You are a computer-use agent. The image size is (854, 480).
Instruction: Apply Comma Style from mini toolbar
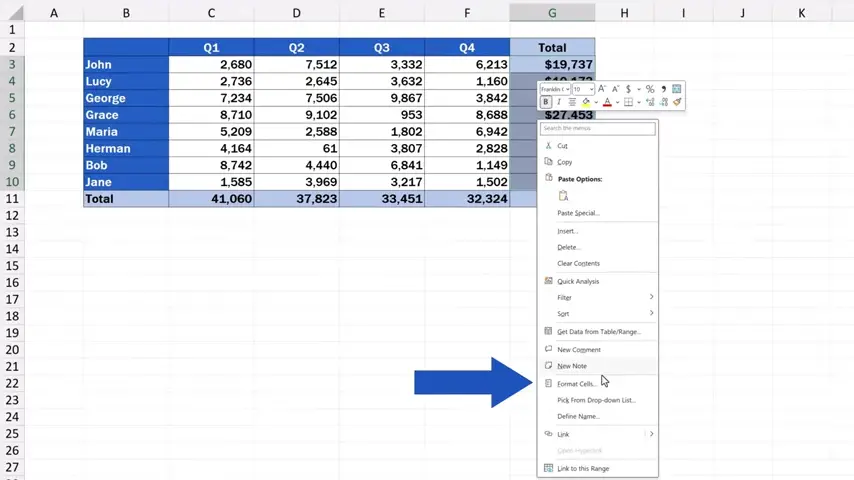tap(663, 89)
